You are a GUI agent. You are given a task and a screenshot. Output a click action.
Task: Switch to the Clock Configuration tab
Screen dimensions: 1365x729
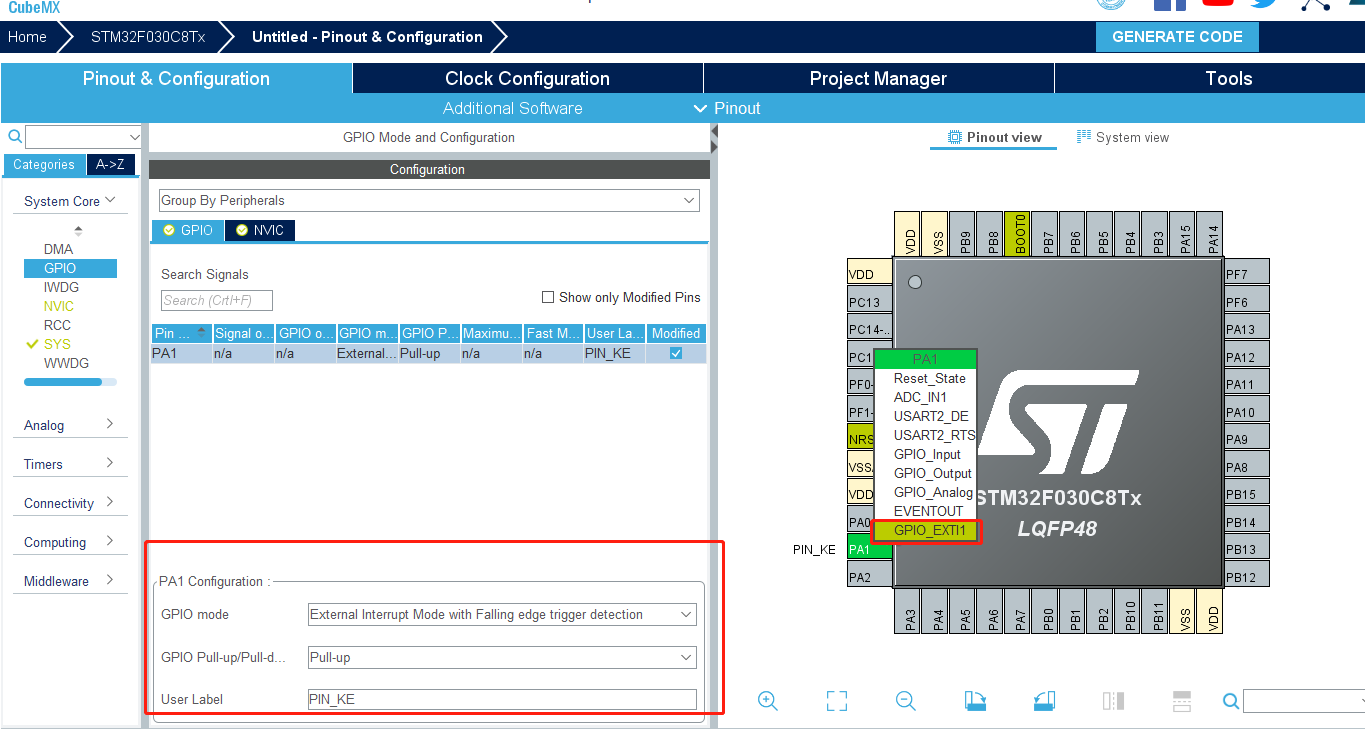pos(527,78)
